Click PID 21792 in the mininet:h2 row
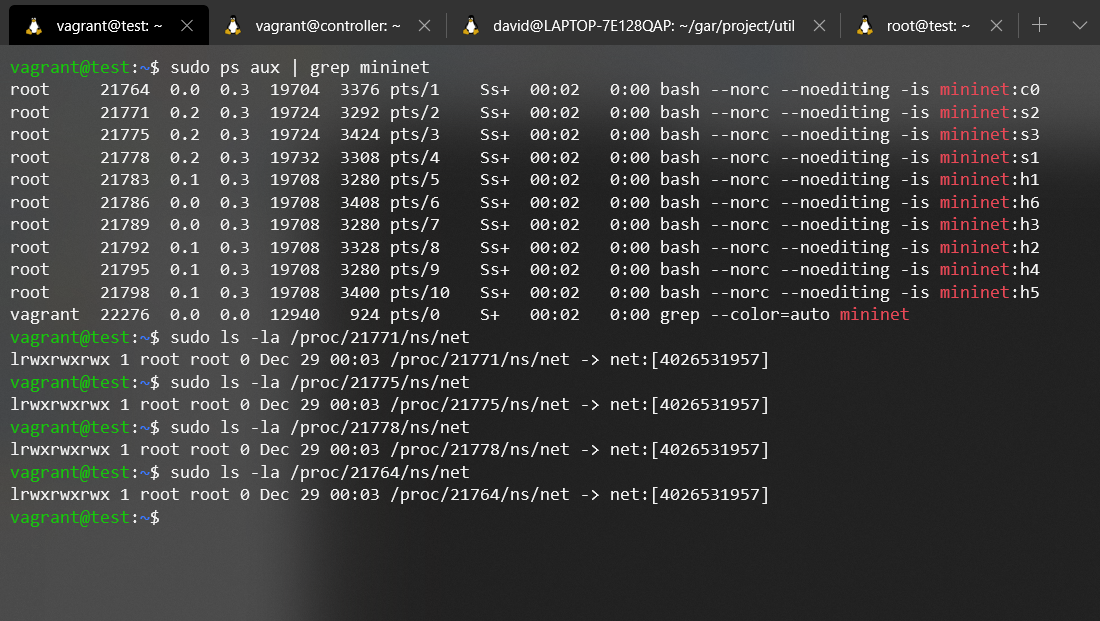Image resolution: width=1100 pixels, height=621 pixels. pyautogui.click(x=125, y=247)
